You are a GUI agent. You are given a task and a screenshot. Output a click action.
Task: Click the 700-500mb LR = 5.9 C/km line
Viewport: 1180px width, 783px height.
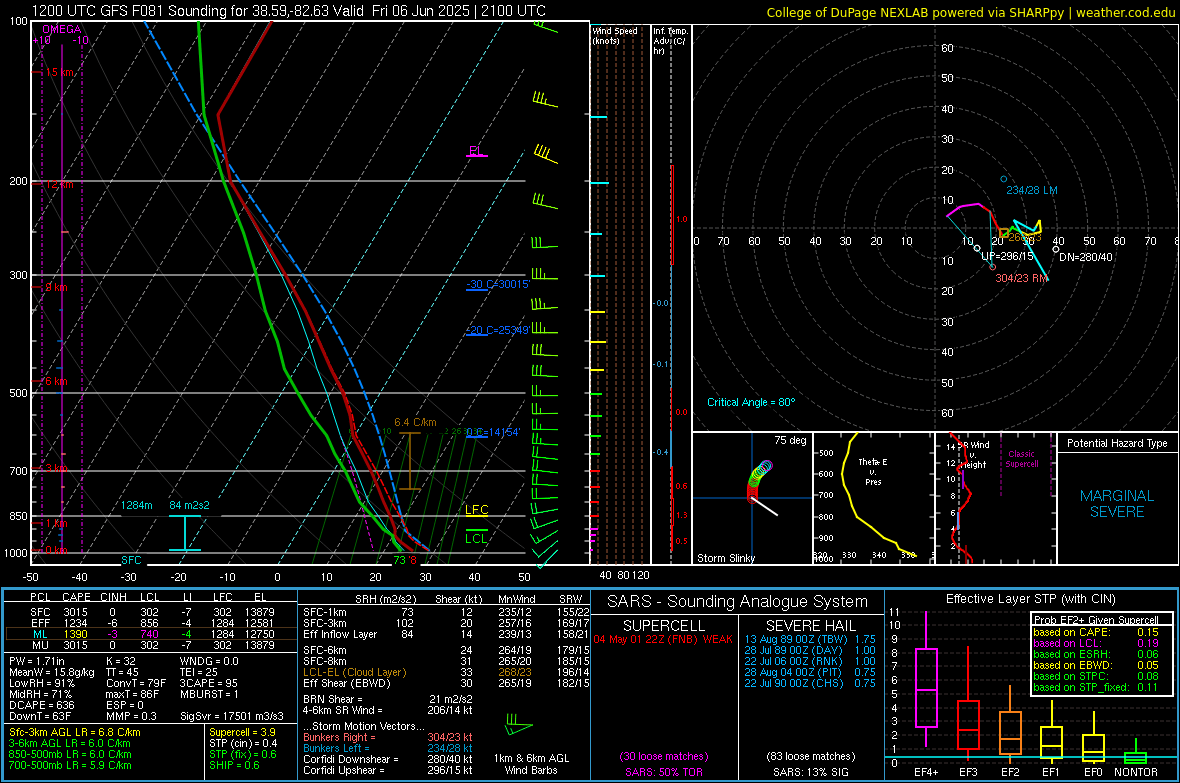pyautogui.click(x=70, y=765)
